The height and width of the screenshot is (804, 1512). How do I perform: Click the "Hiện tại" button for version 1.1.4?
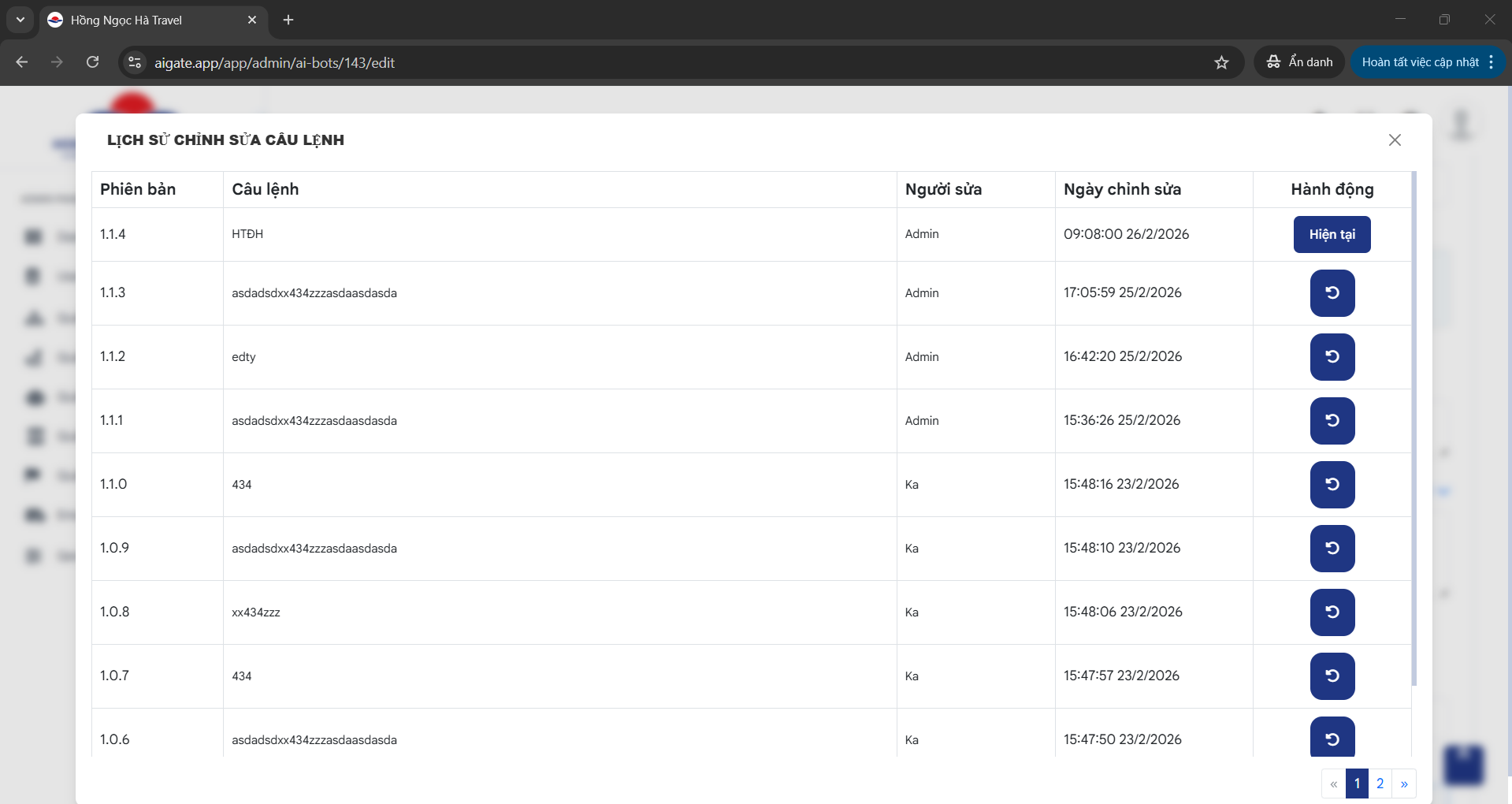[x=1332, y=234]
